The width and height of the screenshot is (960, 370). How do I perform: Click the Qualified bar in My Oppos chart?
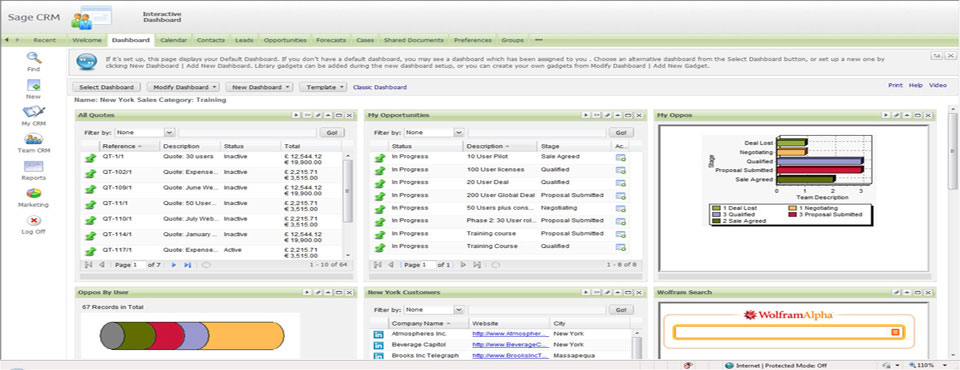819,161
